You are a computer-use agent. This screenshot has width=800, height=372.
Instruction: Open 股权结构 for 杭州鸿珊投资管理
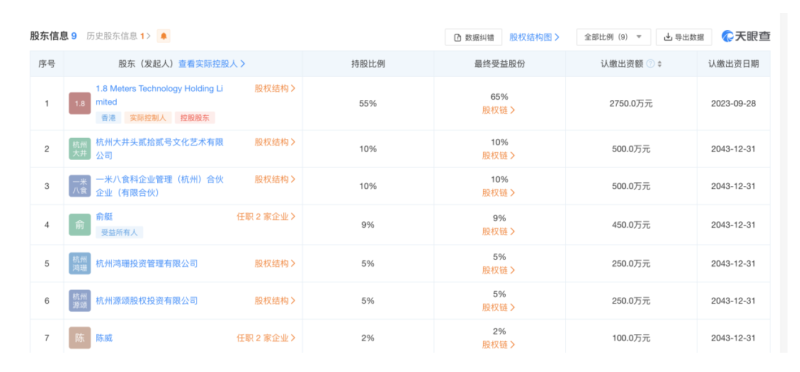coord(275,263)
